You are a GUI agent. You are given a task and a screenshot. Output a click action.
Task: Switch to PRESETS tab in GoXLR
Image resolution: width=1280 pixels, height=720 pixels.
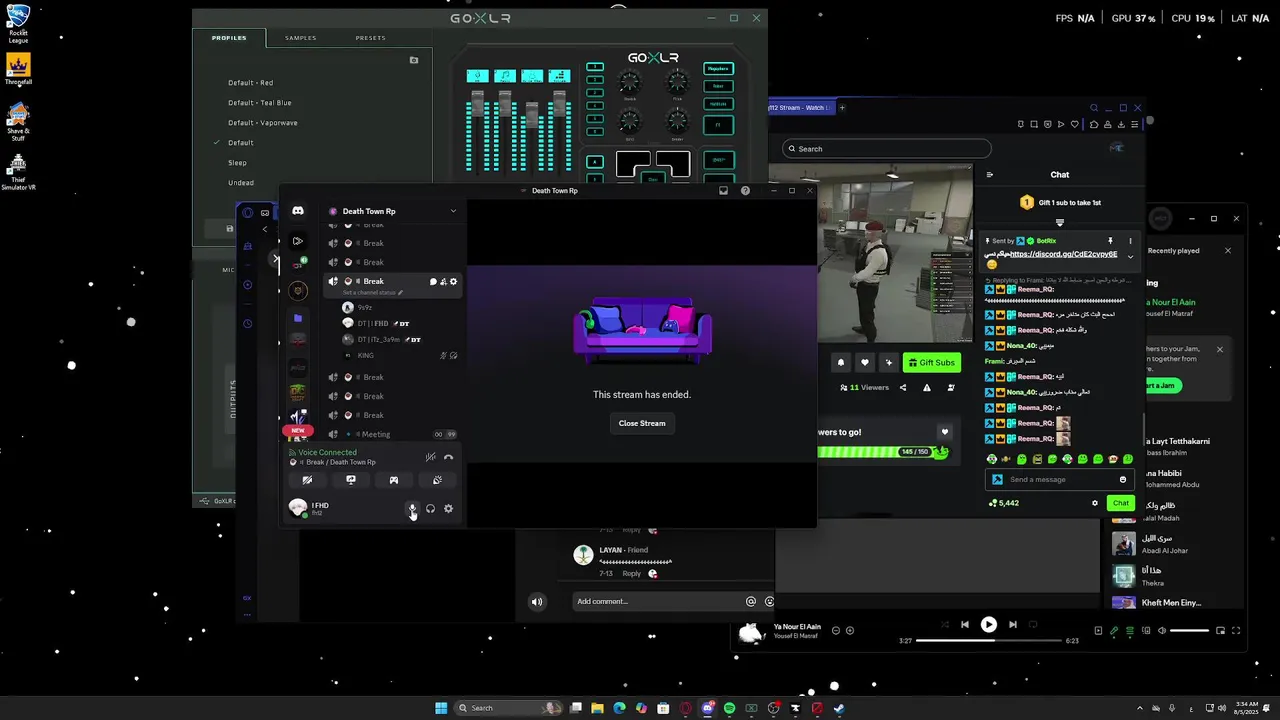pos(371,38)
